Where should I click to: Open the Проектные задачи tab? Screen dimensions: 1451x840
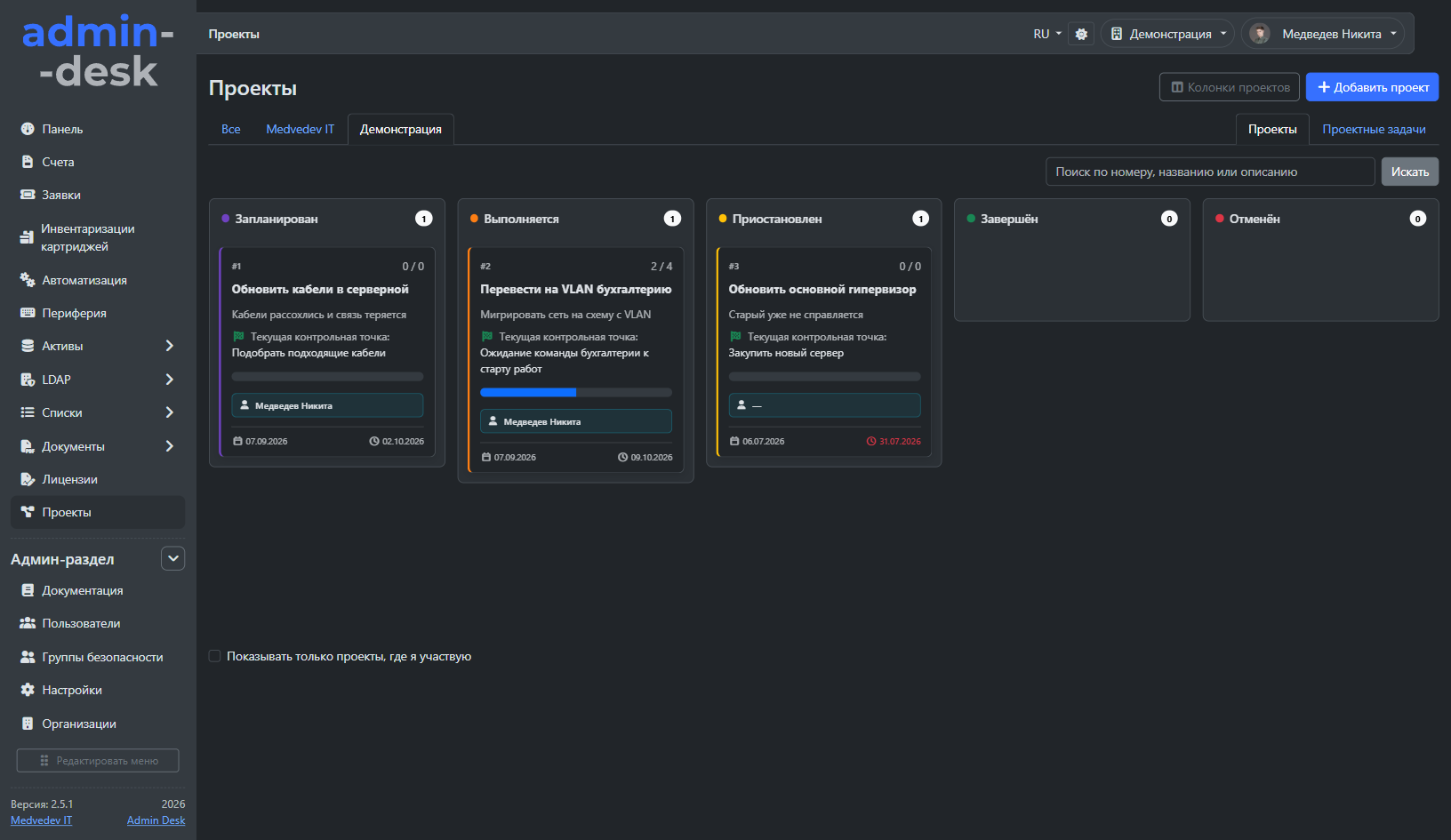point(1374,129)
